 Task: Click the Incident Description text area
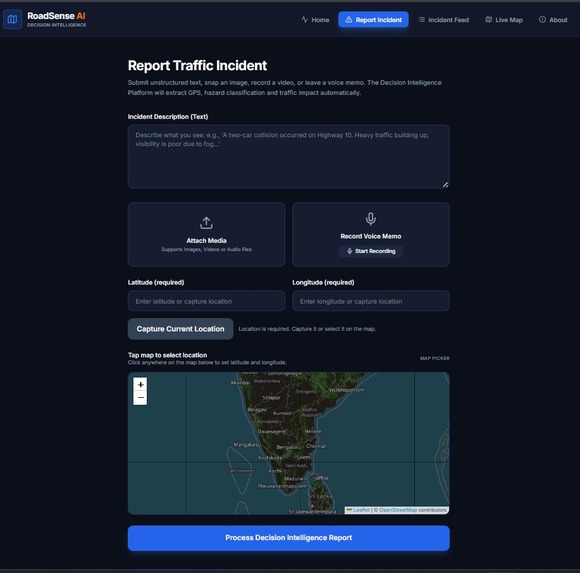pos(289,156)
